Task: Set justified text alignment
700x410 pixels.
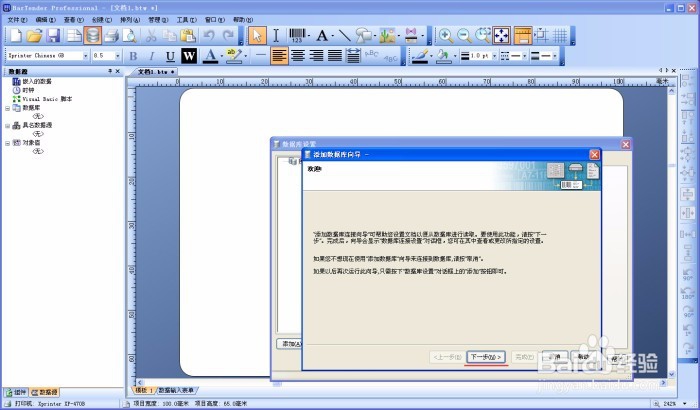Action: (x=335, y=56)
